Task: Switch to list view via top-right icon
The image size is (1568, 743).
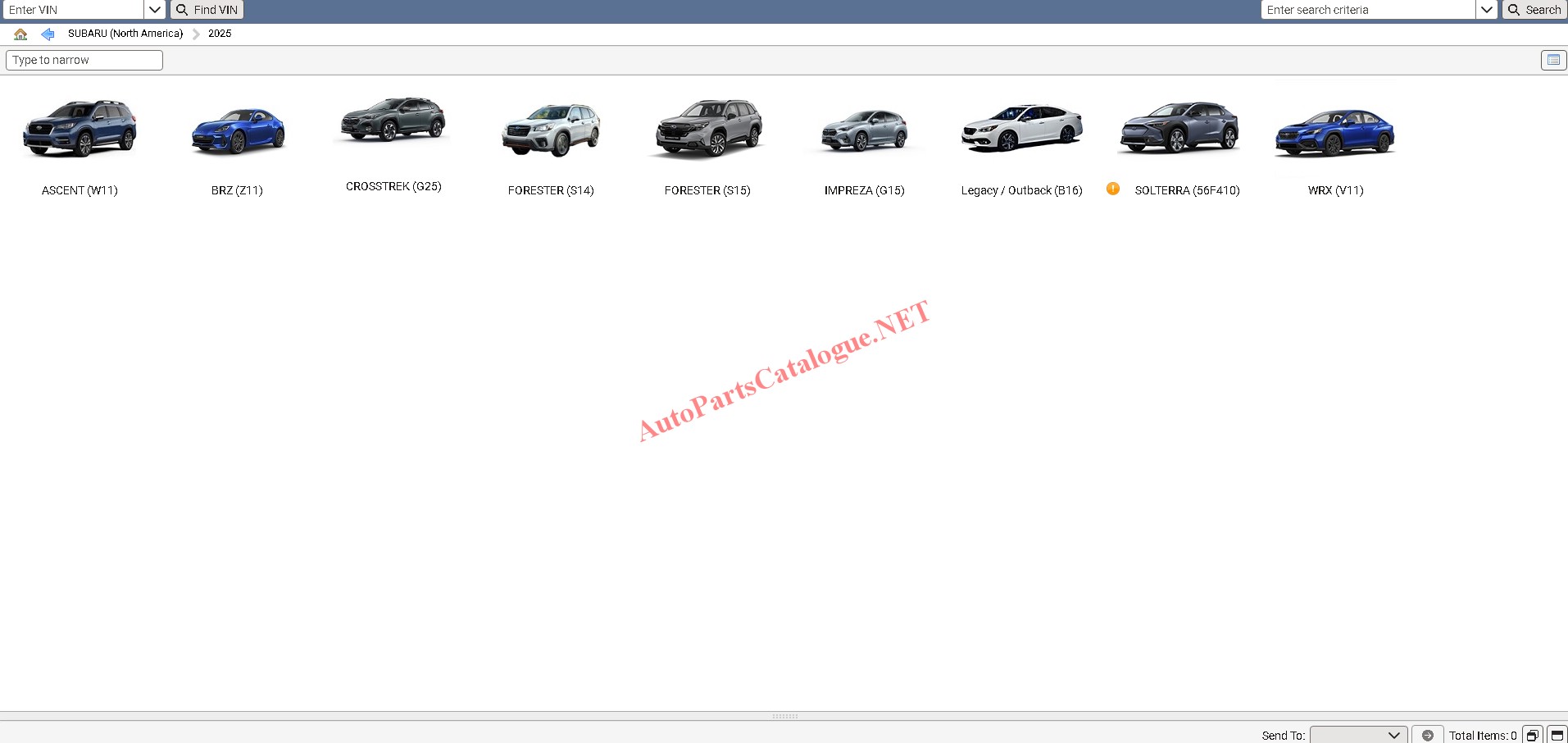Action: [x=1553, y=60]
